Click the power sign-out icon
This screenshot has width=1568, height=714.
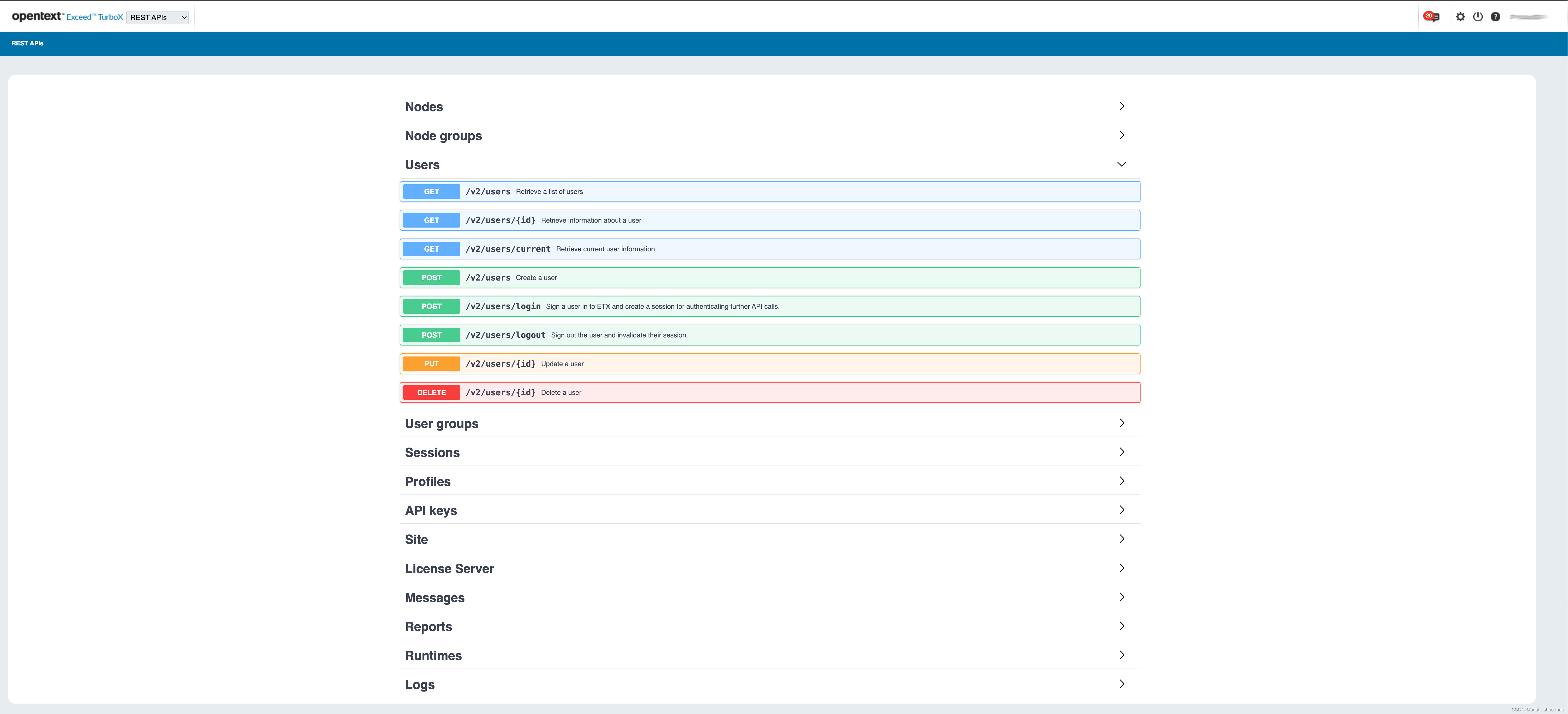[x=1478, y=17]
